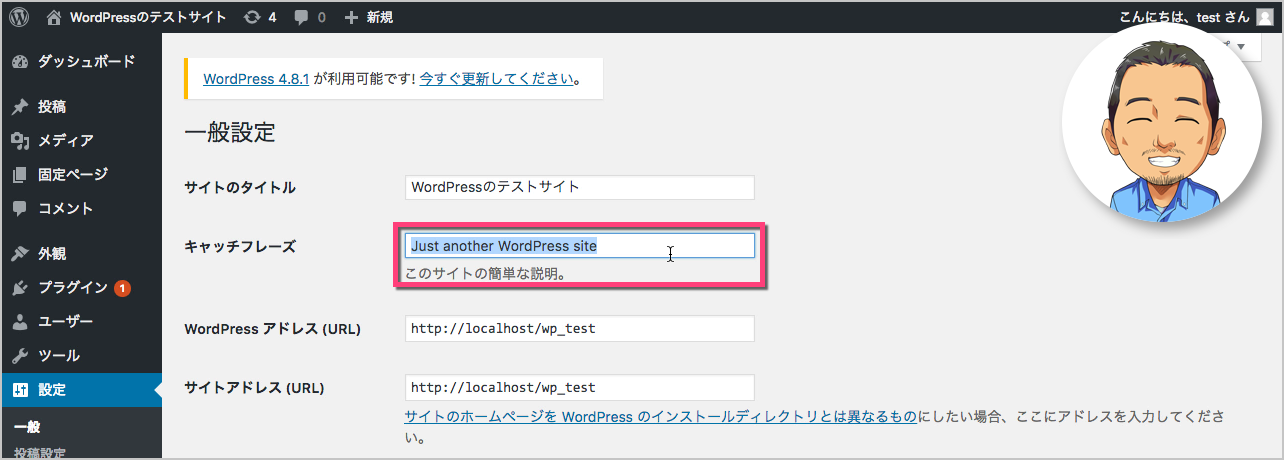
Task: Click the ユーザー person icon
Action: (20, 322)
